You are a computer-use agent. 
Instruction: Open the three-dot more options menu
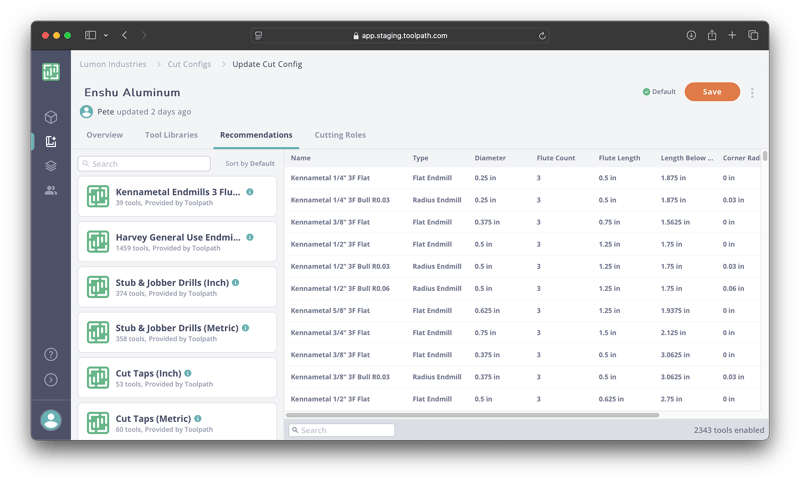[x=752, y=92]
